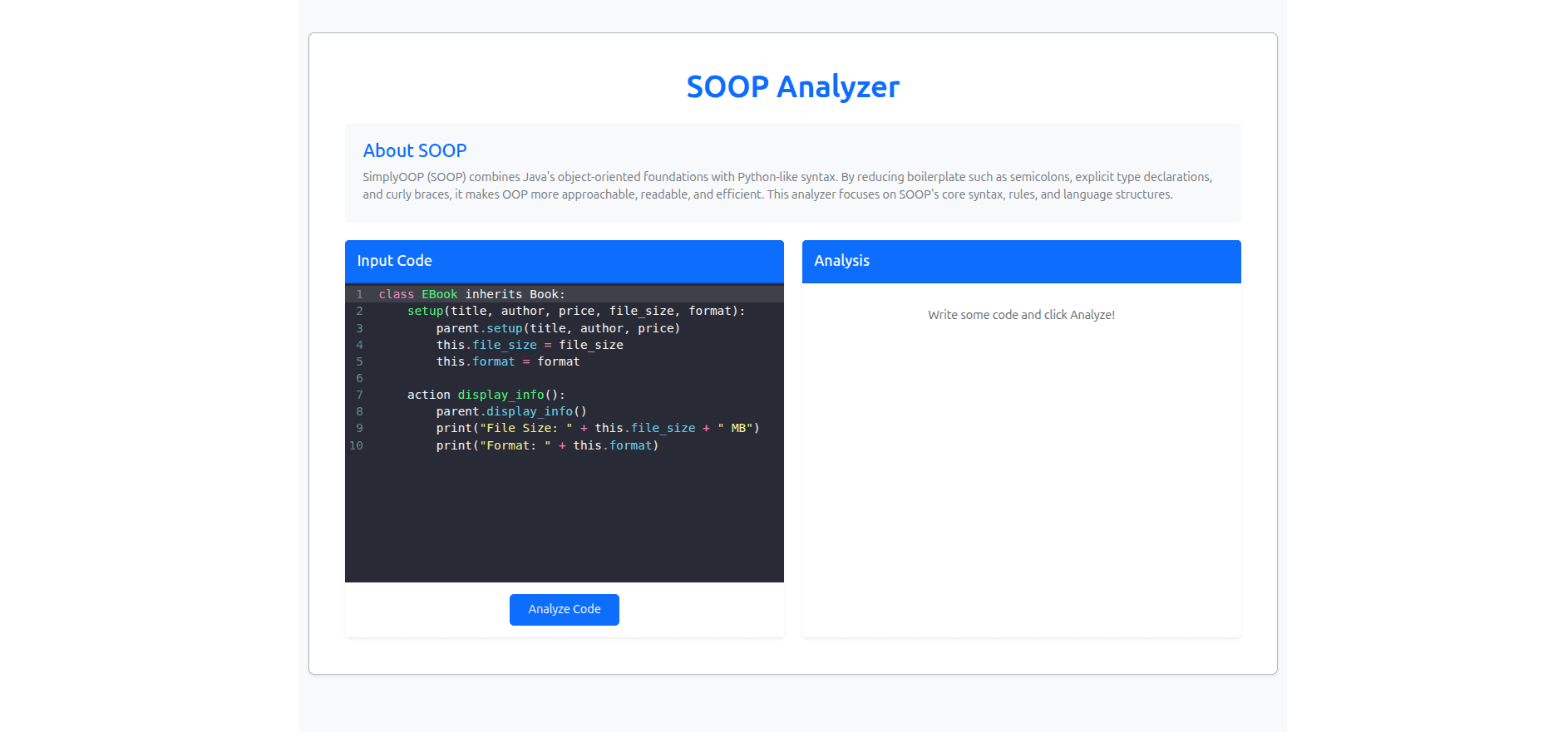Image resolution: width=1568 pixels, height=732 pixels.
Task: Click the Analysis panel header
Action: [1021, 261]
